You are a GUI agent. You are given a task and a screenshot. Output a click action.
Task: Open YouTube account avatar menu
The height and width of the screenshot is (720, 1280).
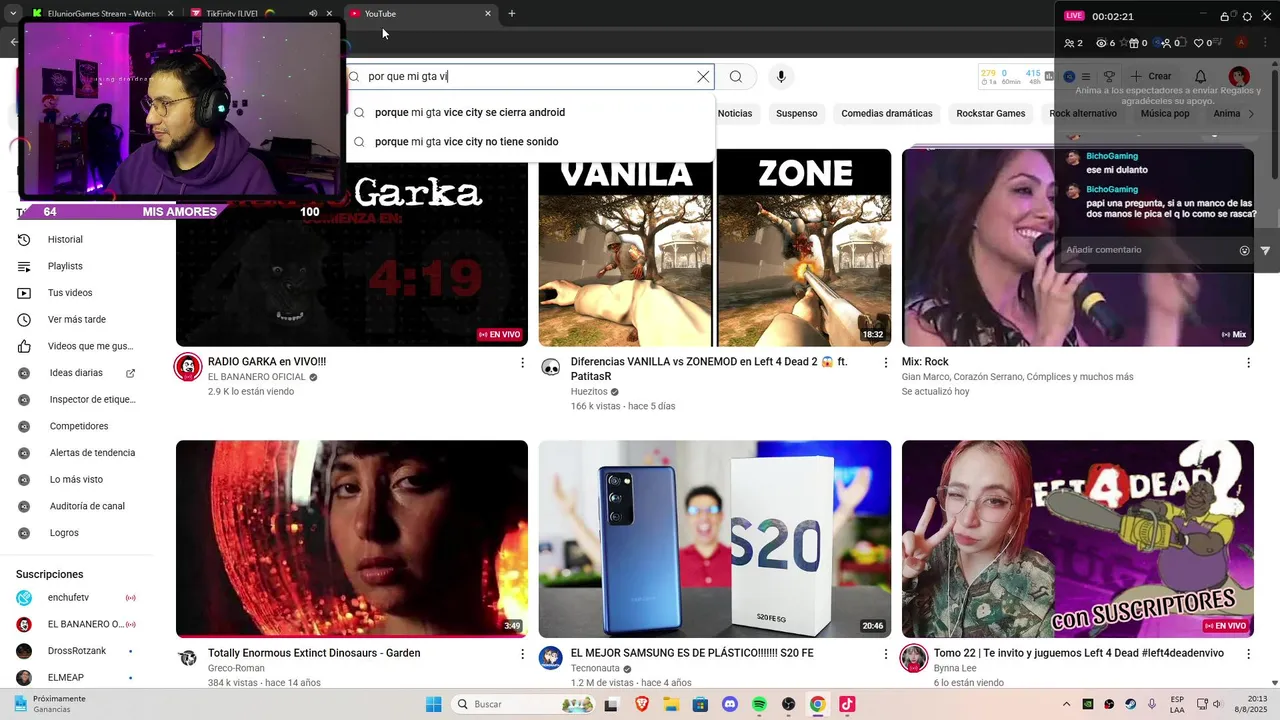pyautogui.click(x=1239, y=77)
